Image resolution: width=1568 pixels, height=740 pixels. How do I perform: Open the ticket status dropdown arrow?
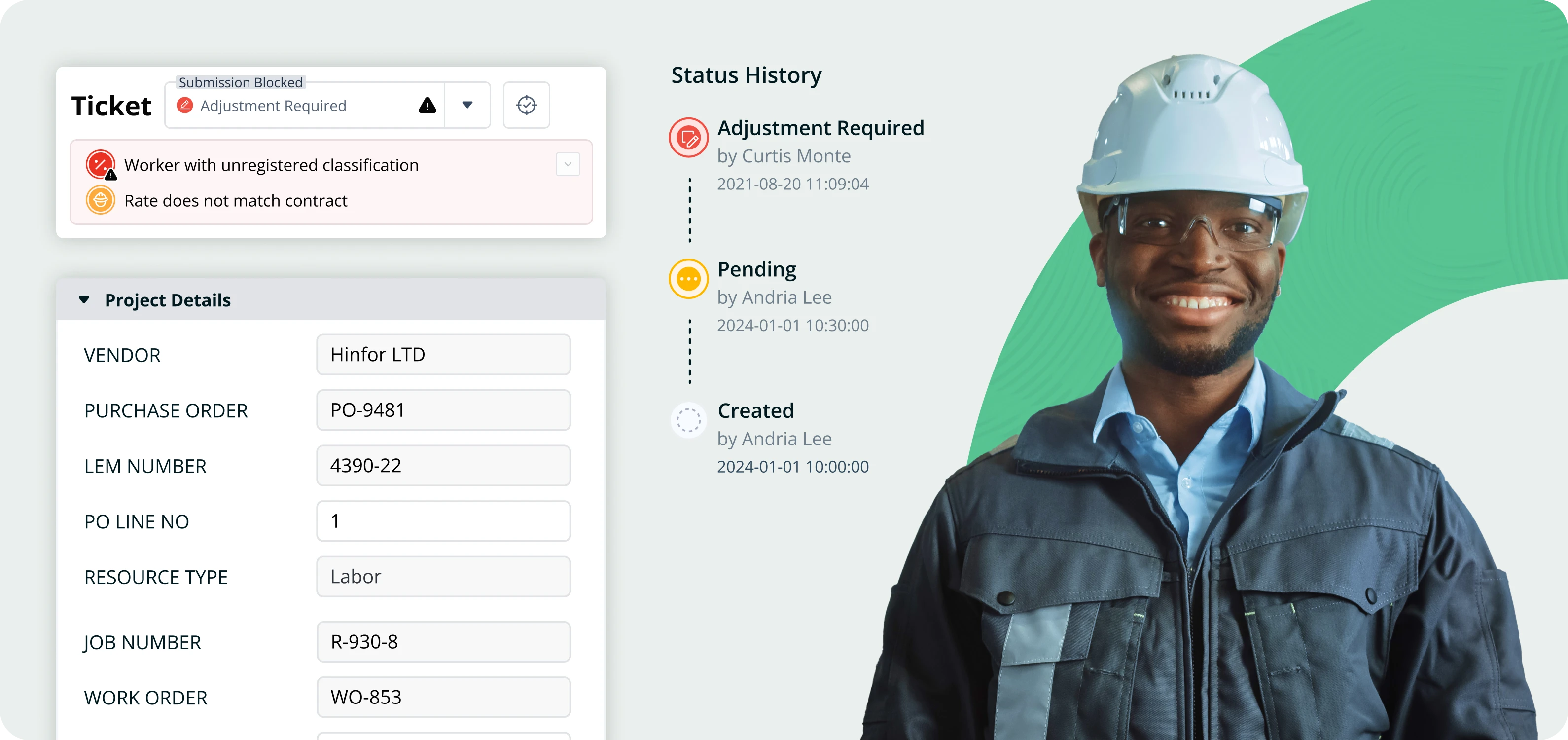[467, 105]
